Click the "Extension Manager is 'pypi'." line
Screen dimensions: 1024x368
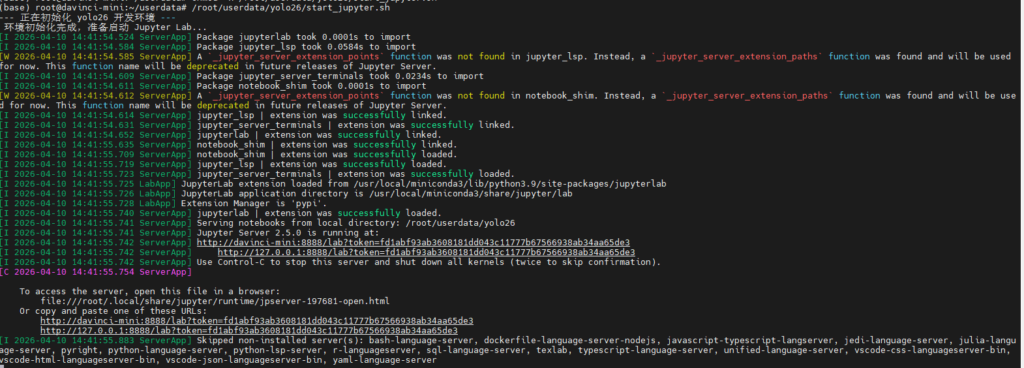(x=255, y=204)
